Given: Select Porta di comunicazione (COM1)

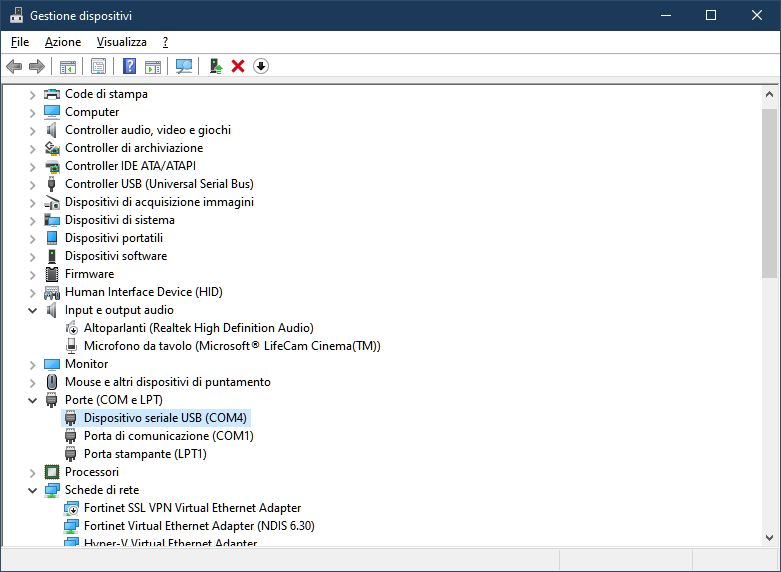Looking at the screenshot, I should click(x=168, y=436).
